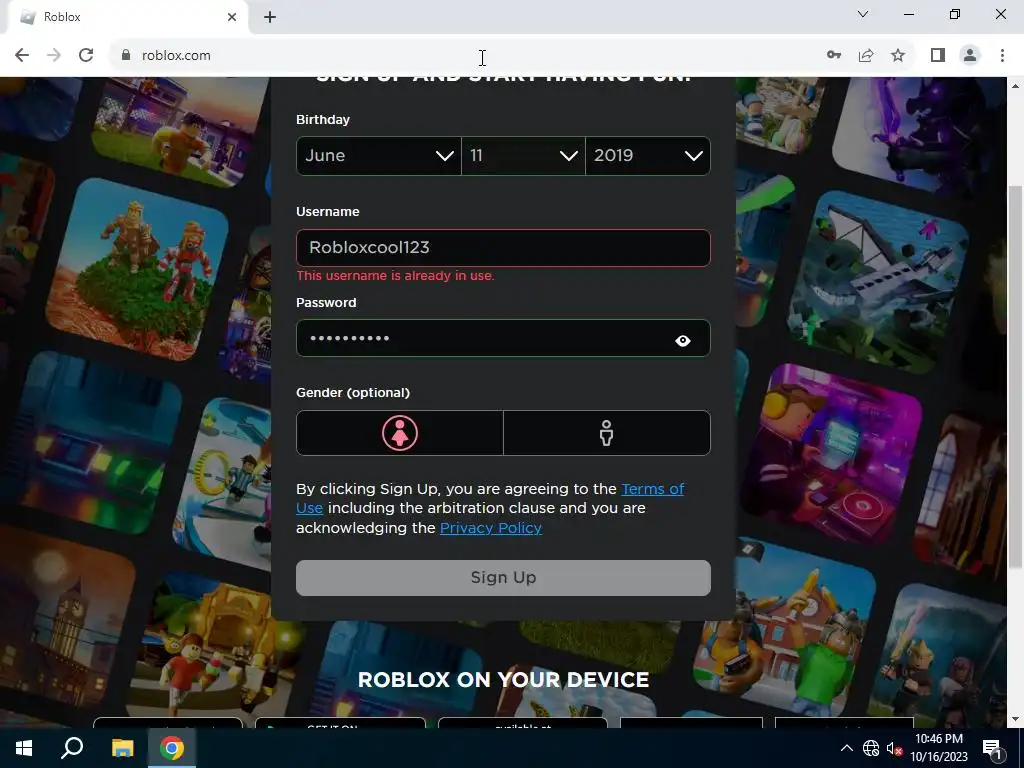Click the island characters game thumbnail
Screen dimensions: 1024x768
click(138, 269)
